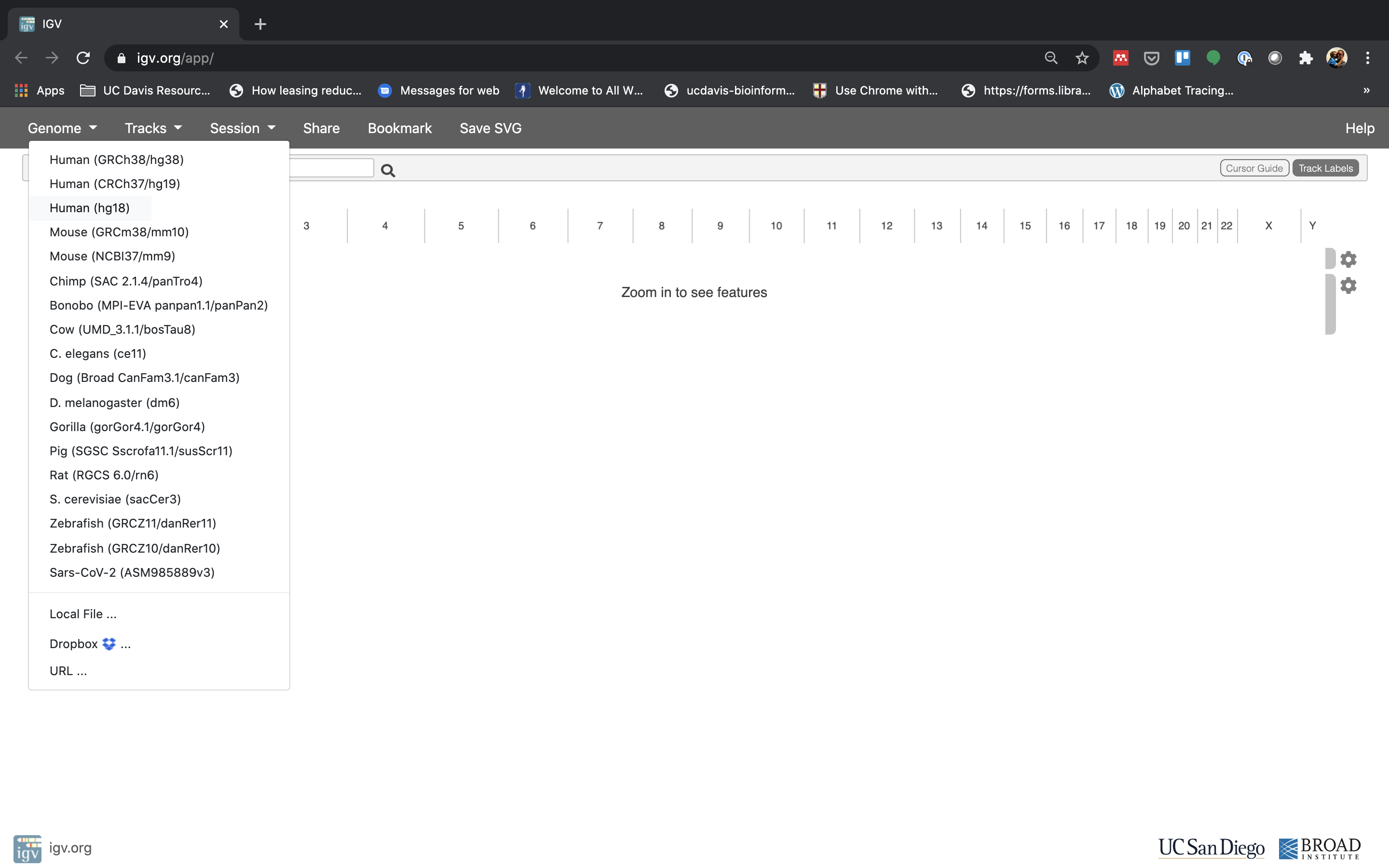Open settings gear for the second track
This screenshot has height=868, width=1389.
1348,285
